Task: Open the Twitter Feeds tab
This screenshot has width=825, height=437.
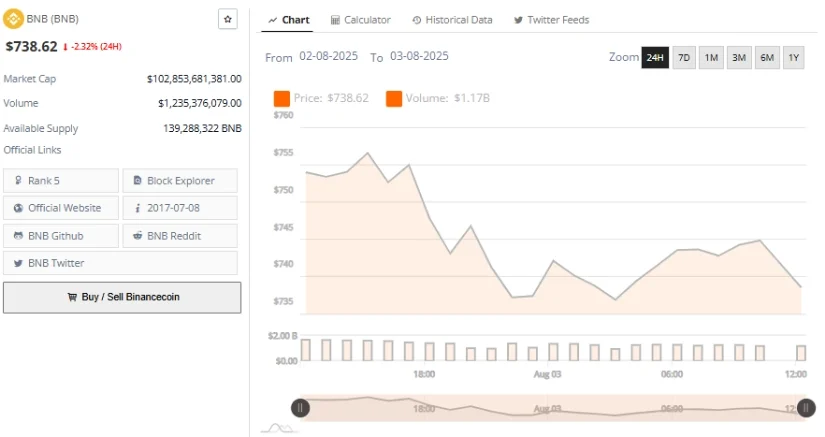Action: [551, 20]
